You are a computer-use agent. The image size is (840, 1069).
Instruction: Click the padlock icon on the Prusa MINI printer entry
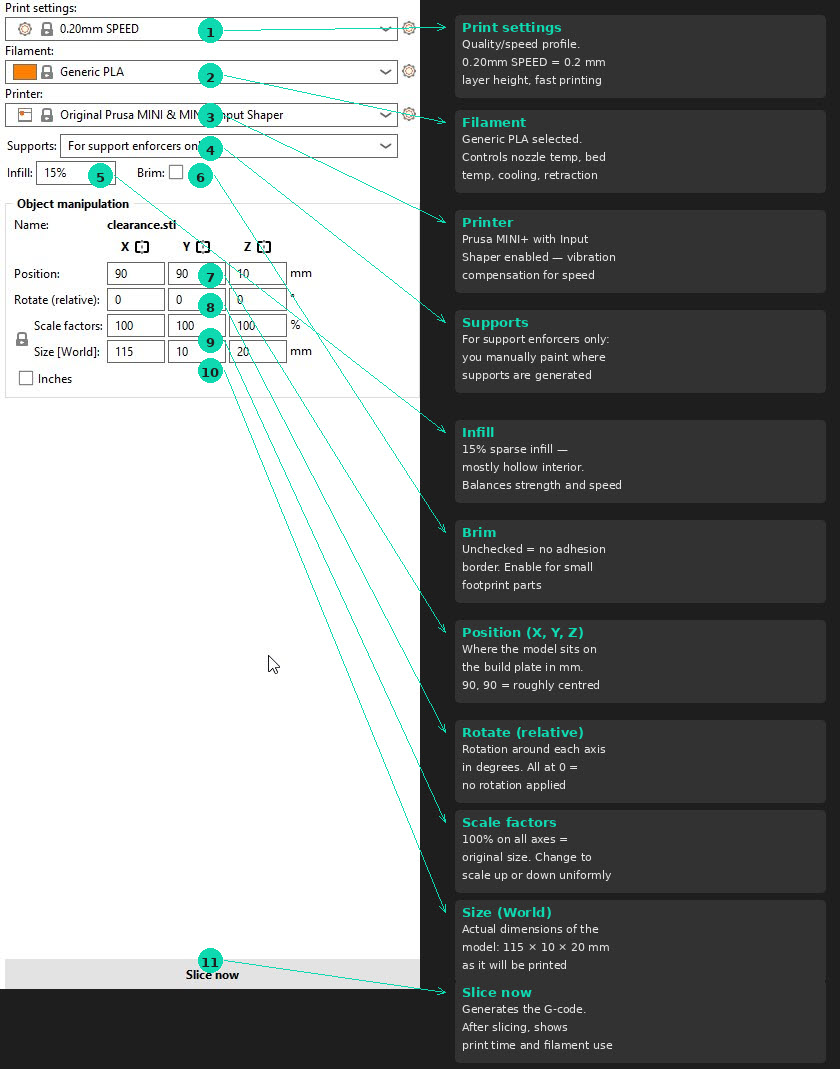[x=46, y=114]
